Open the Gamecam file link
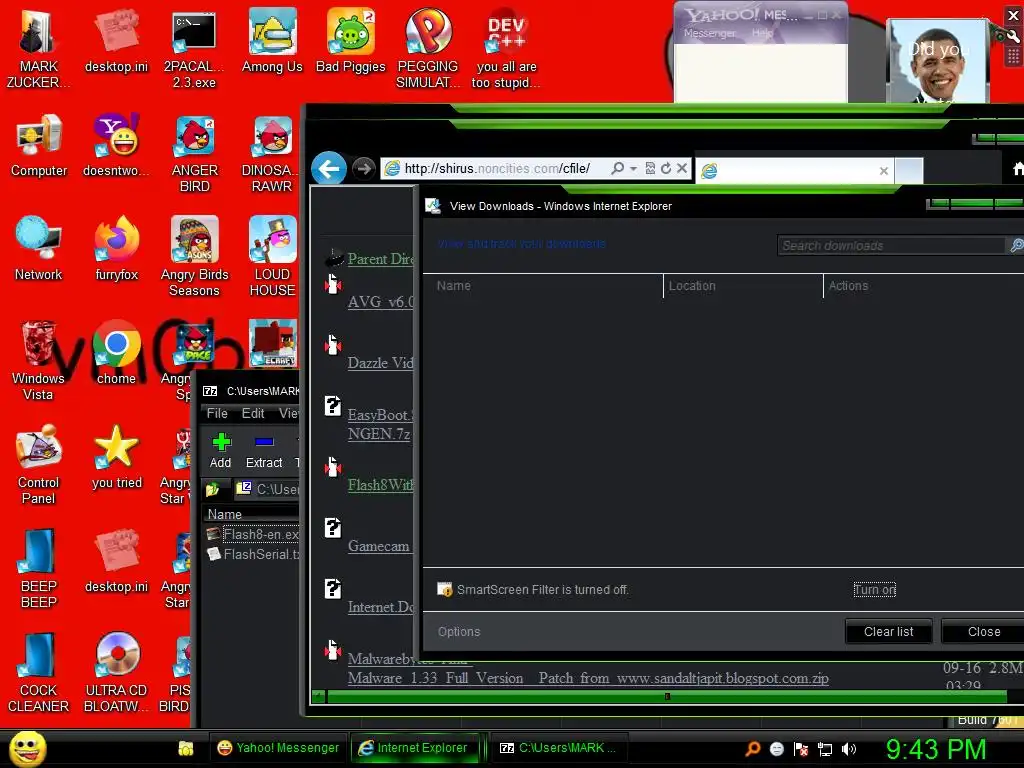The width and height of the screenshot is (1024, 768). click(379, 546)
